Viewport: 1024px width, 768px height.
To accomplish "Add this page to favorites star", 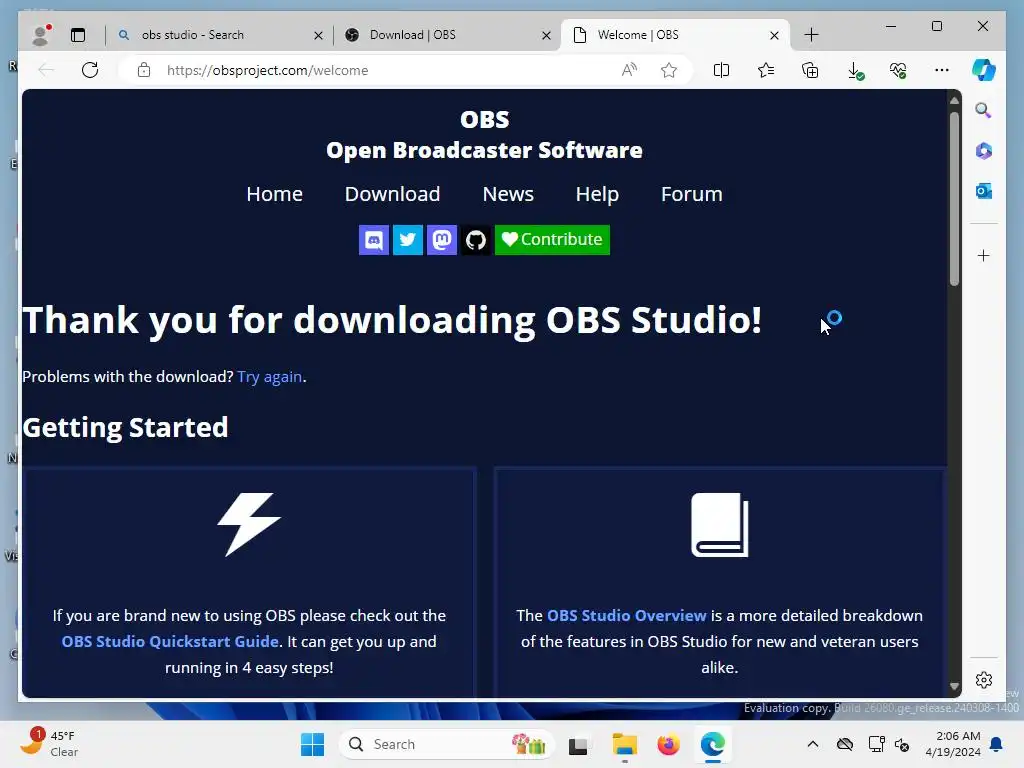I will click(669, 70).
